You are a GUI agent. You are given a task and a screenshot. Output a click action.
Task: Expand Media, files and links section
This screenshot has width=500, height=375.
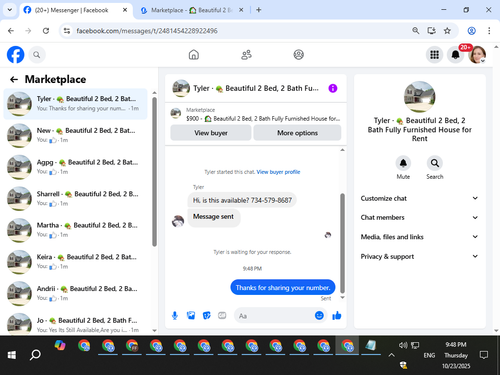pyautogui.click(x=419, y=237)
